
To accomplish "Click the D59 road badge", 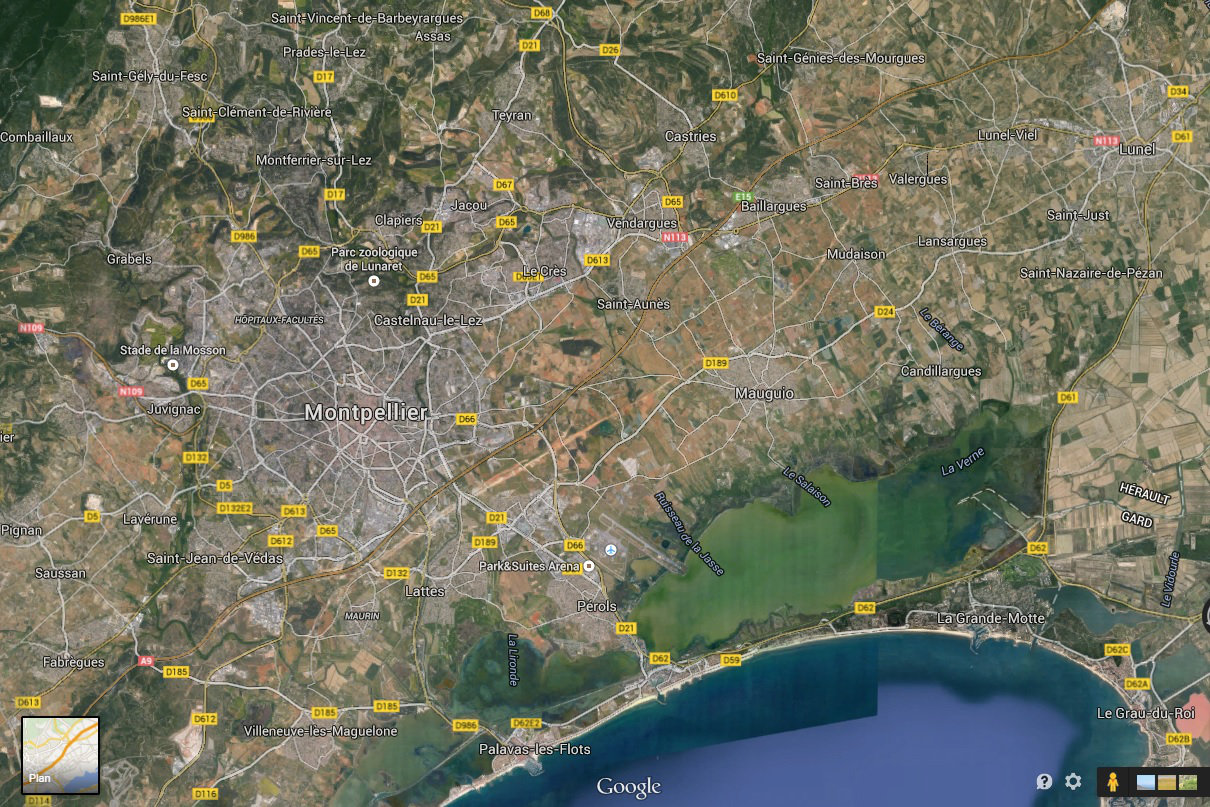I will point(731,660).
